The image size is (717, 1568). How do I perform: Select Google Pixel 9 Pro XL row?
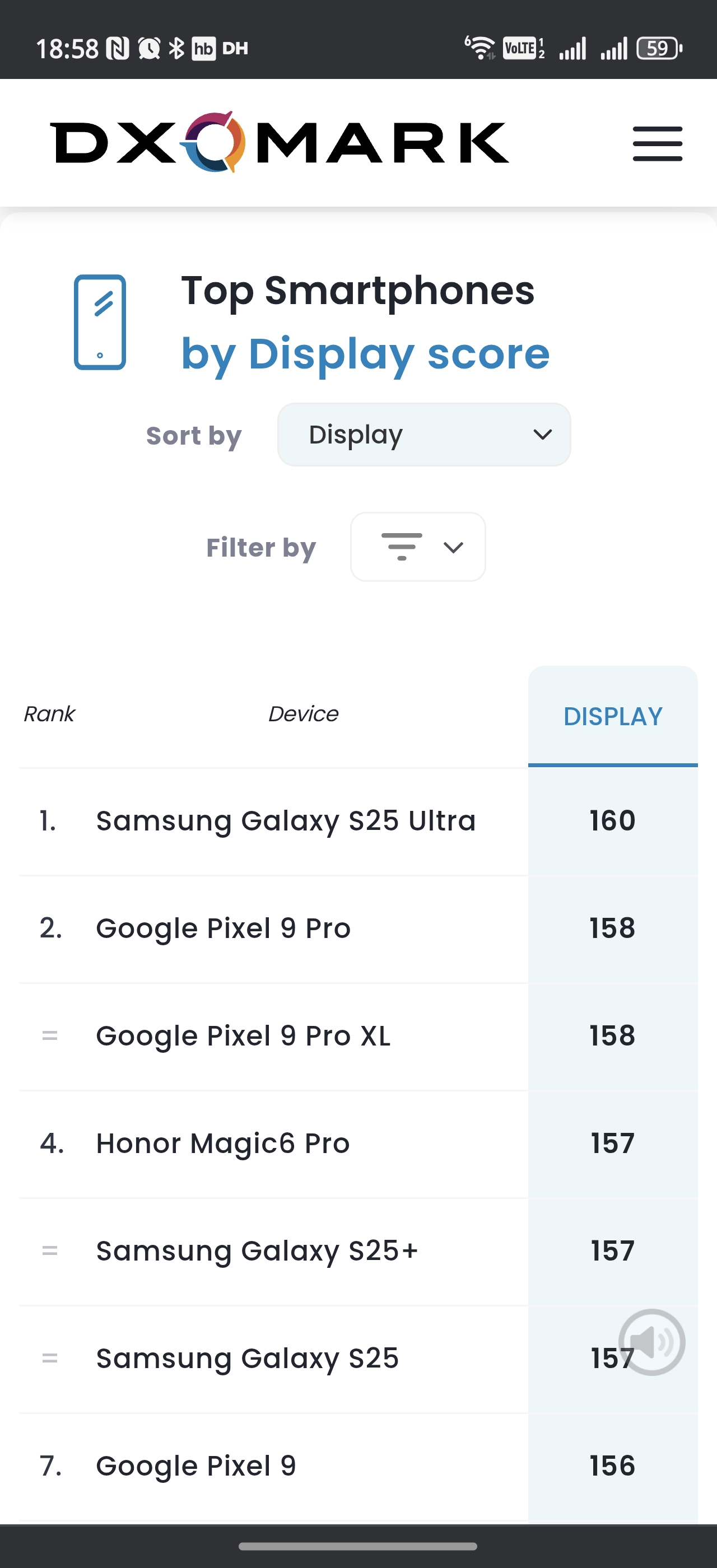[243, 1035]
